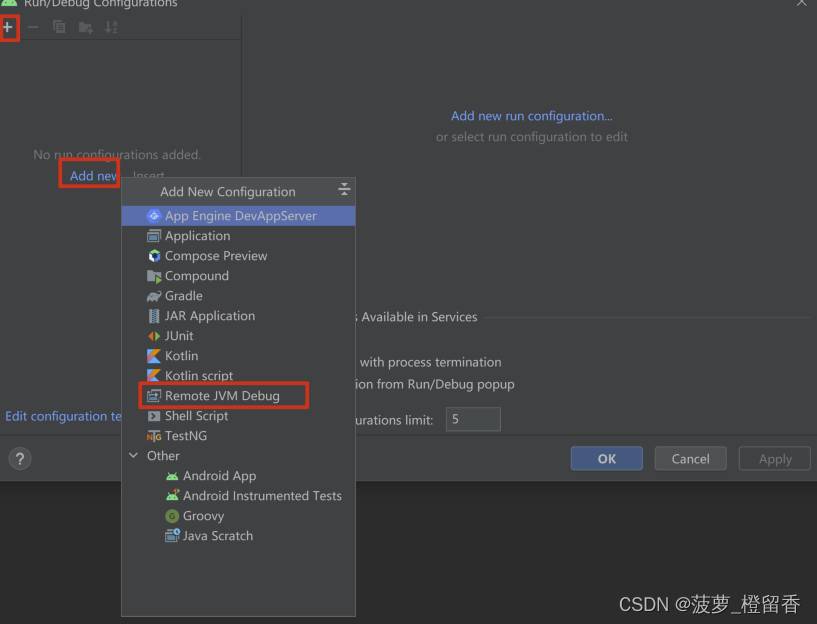
Task: Click the JAR Application icon
Action: [x=154, y=316]
